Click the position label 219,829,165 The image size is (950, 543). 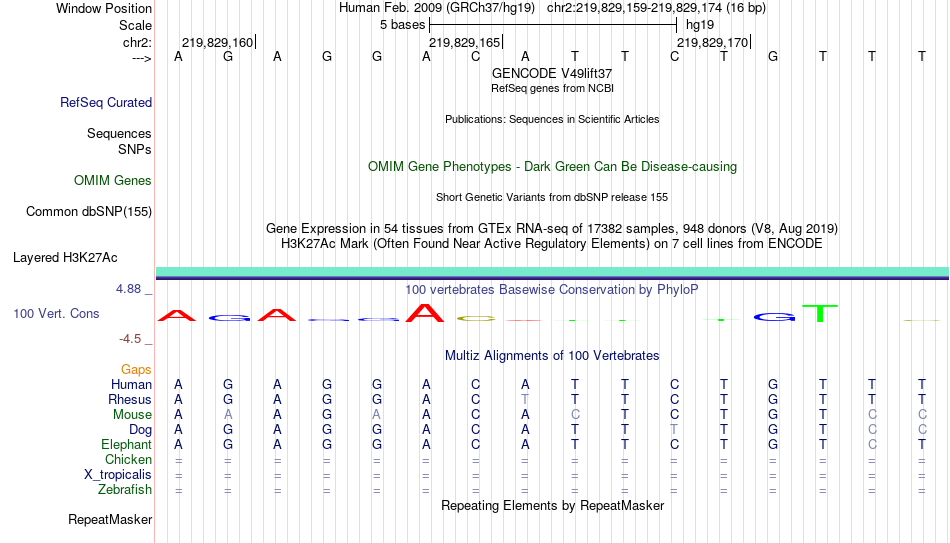tap(465, 42)
